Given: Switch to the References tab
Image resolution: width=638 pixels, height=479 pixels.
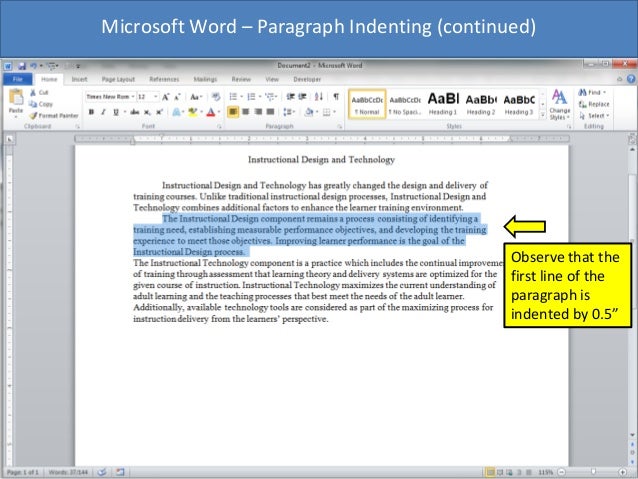Looking at the screenshot, I should point(164,79).
